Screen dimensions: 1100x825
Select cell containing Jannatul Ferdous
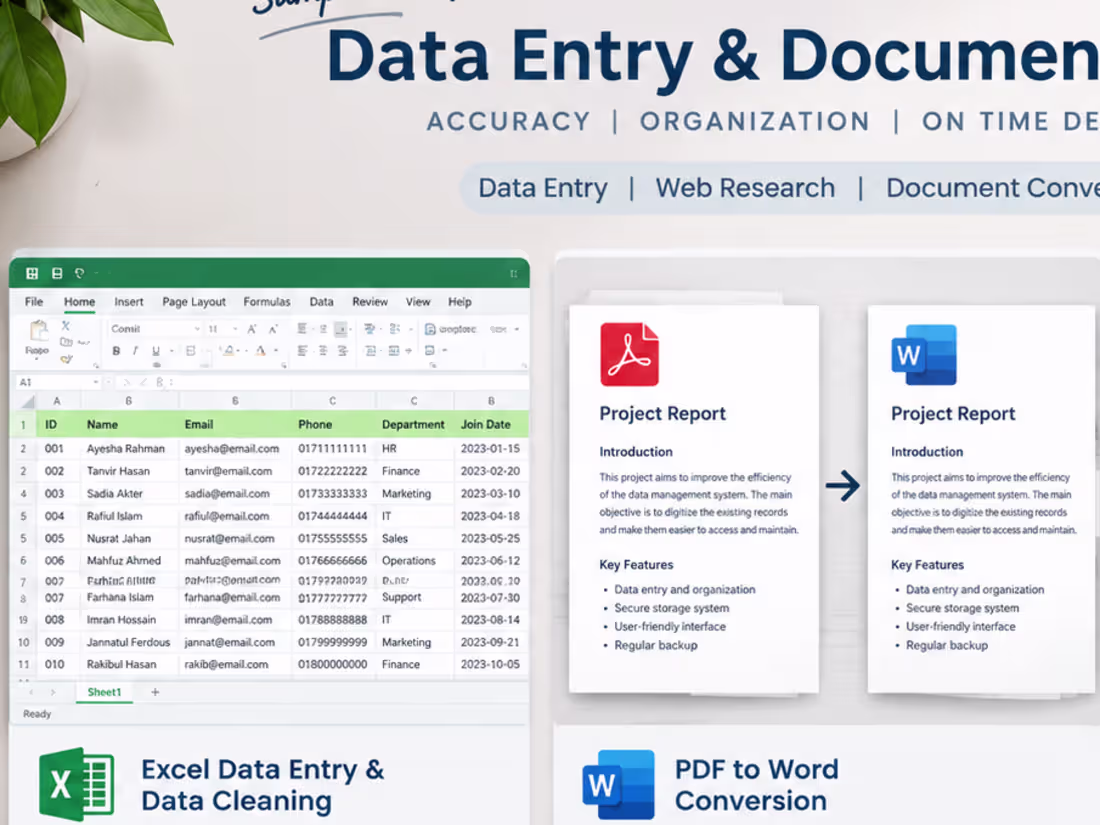[128, 642]
